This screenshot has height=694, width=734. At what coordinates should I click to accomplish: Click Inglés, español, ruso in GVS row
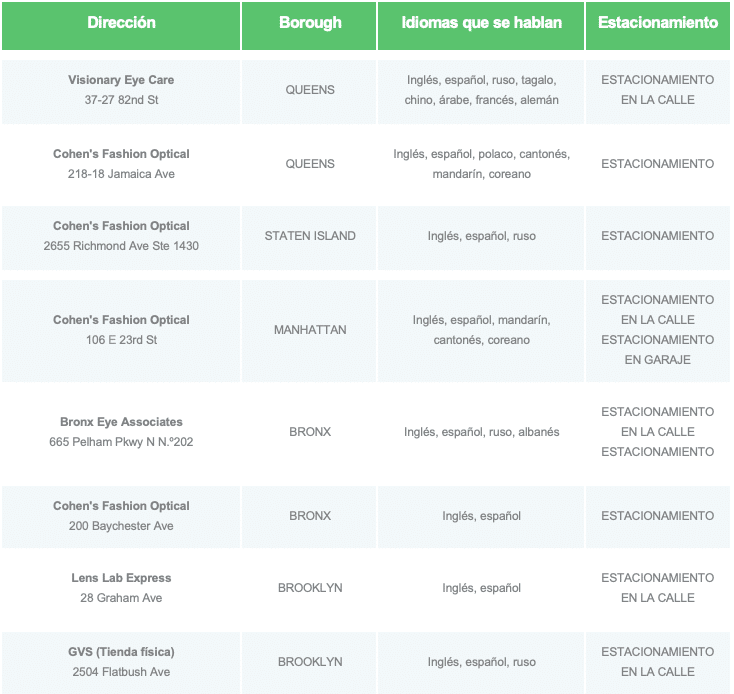tap(481, 662)
